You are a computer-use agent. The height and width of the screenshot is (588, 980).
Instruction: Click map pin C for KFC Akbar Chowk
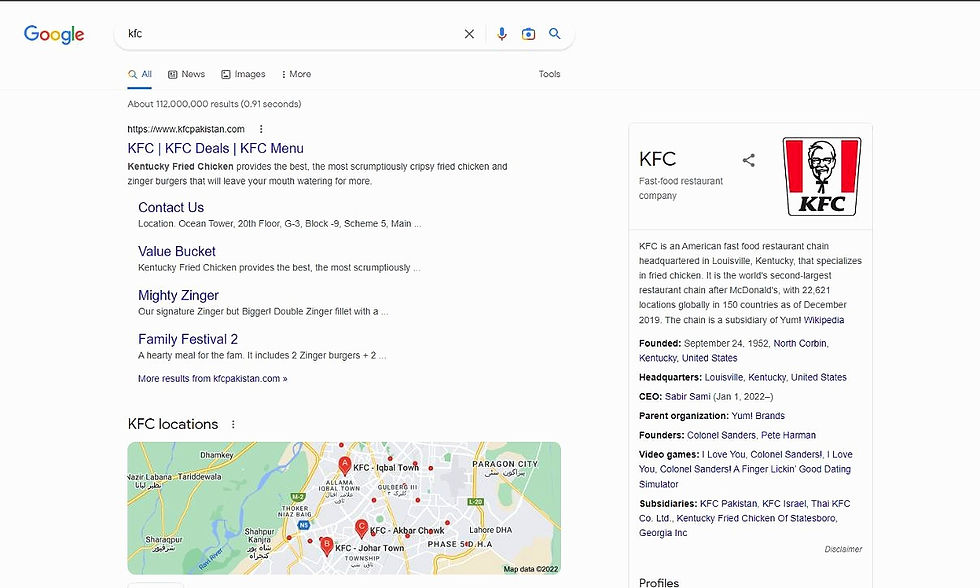click(361, 528)
